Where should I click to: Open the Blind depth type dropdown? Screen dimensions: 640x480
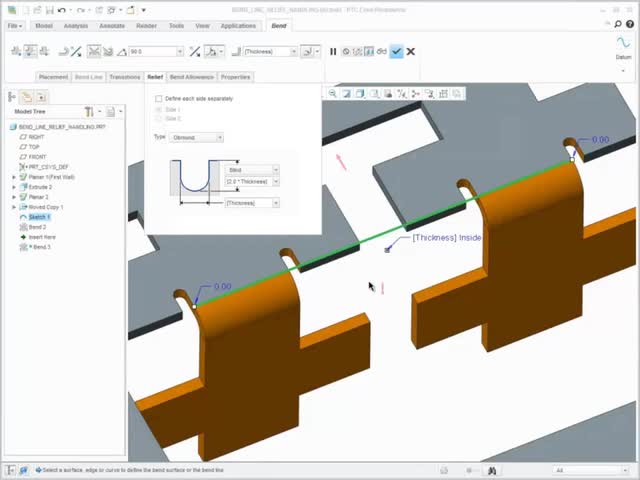click(x=276, y=170)
